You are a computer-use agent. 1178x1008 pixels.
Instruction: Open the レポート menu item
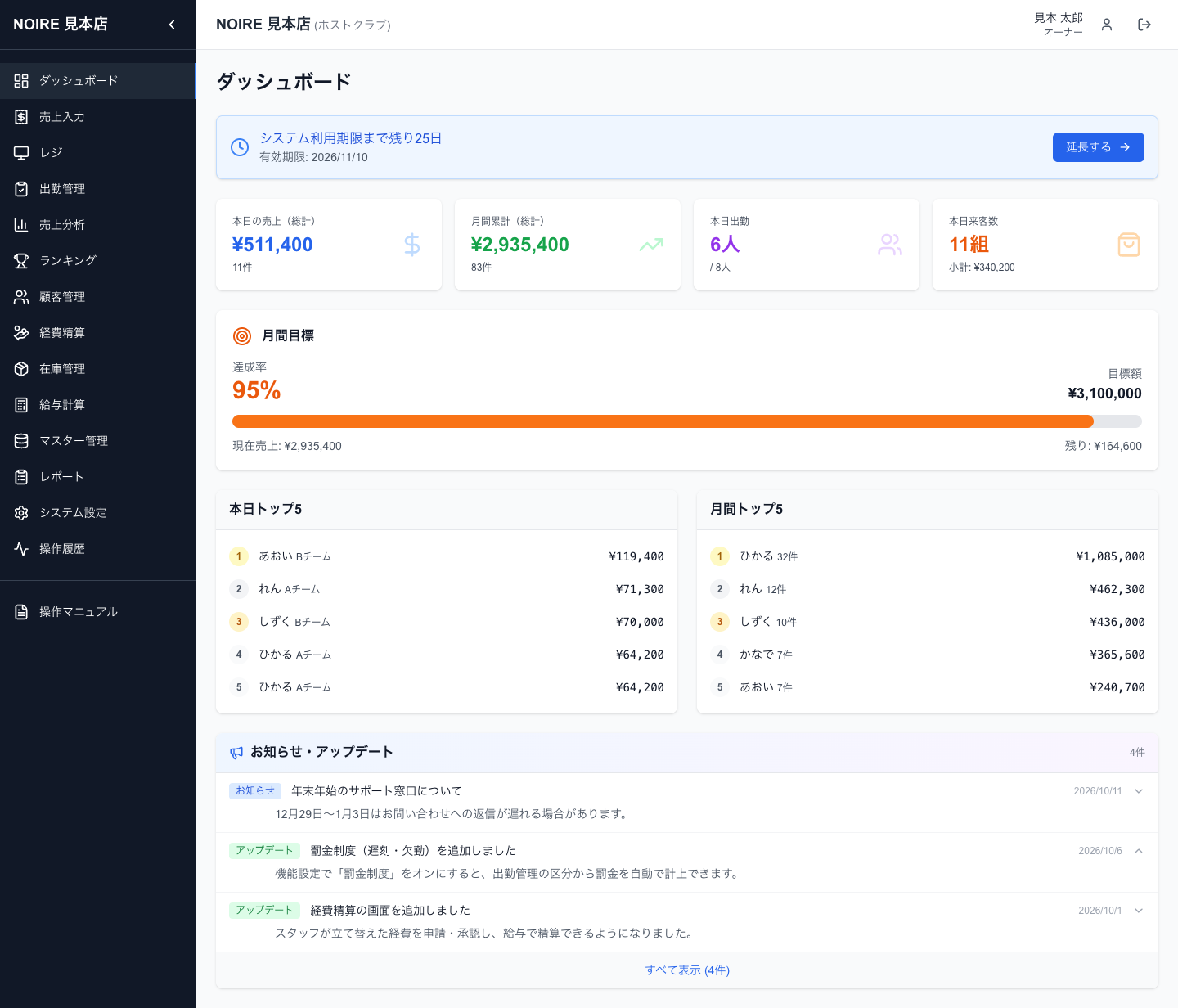pyautogui.click(x=98, y=477)
